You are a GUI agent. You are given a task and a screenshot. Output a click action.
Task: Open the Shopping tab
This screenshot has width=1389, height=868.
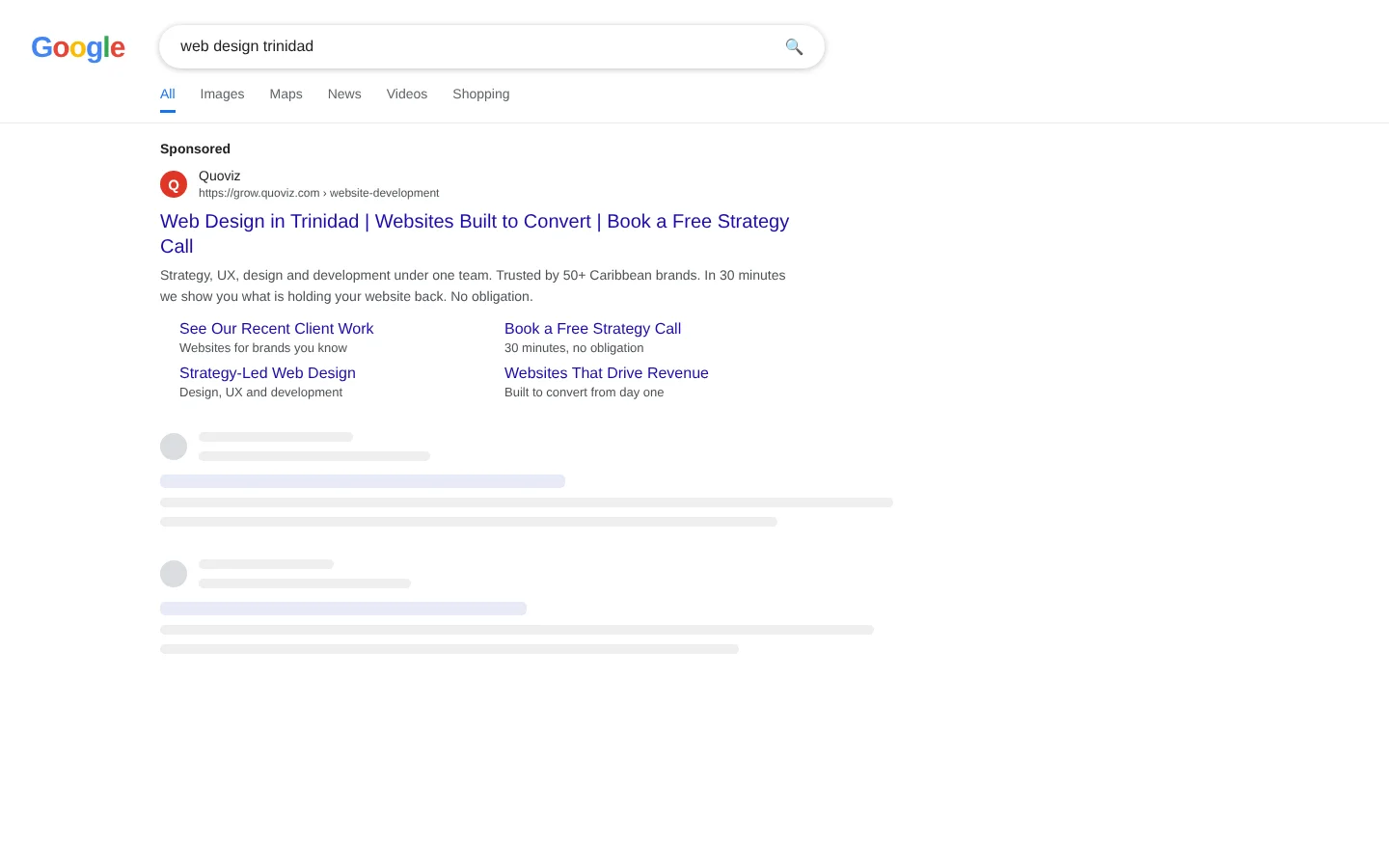481,95
